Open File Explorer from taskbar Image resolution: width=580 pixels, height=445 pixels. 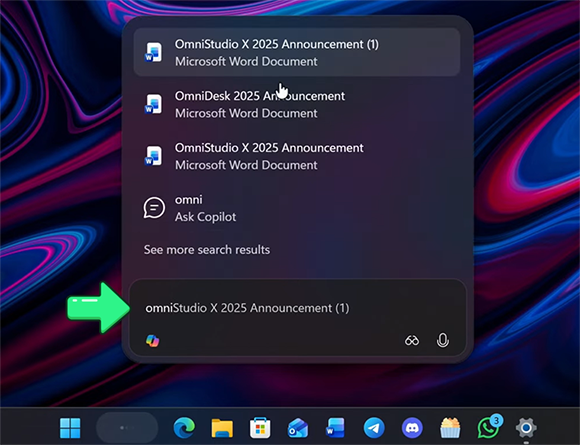[x=222, y=428]
